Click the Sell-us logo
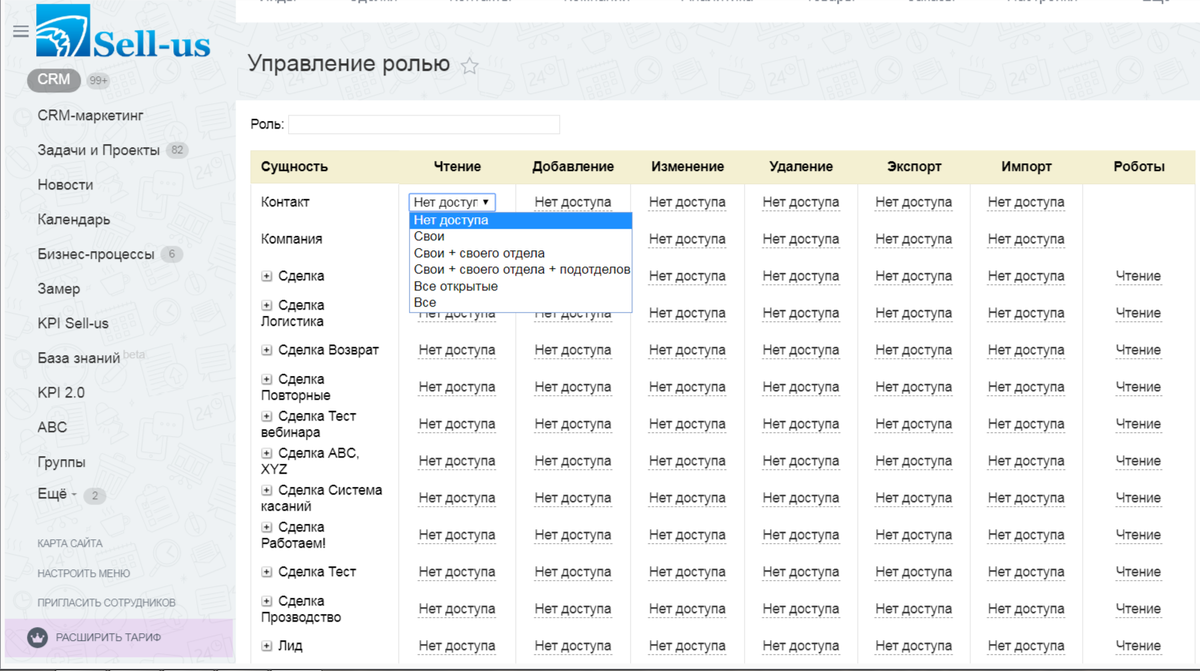 click(123, 33)
